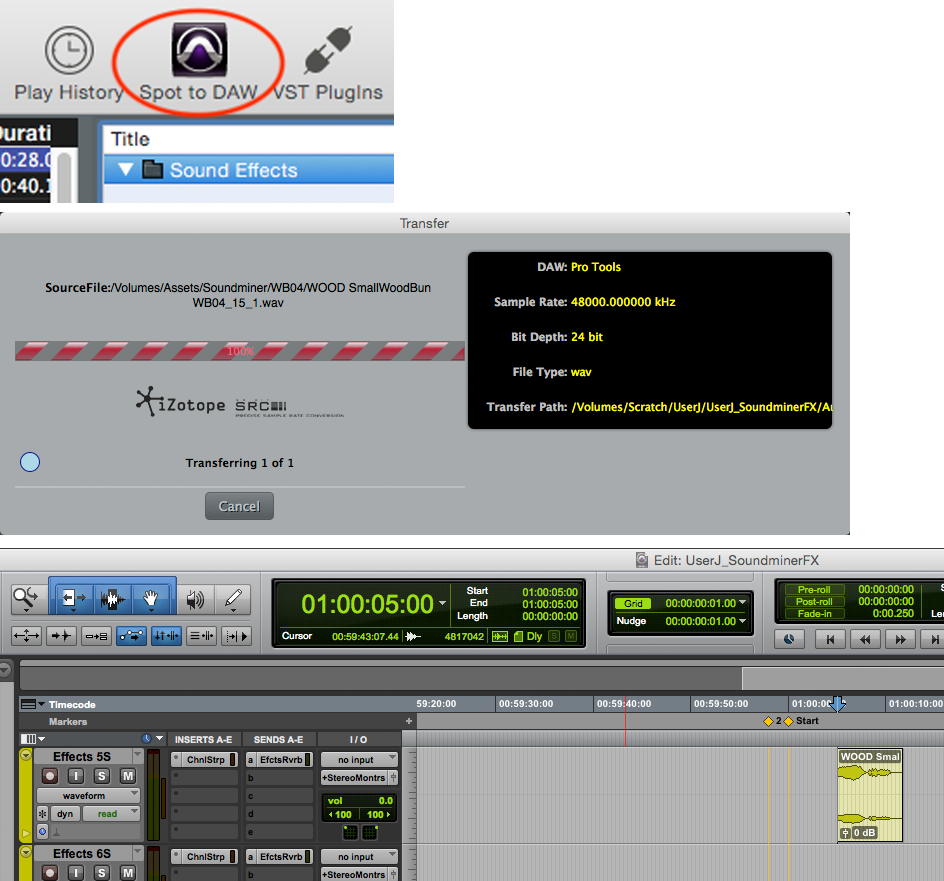
Task: Open the Play History clock icon
Action: 69,51
